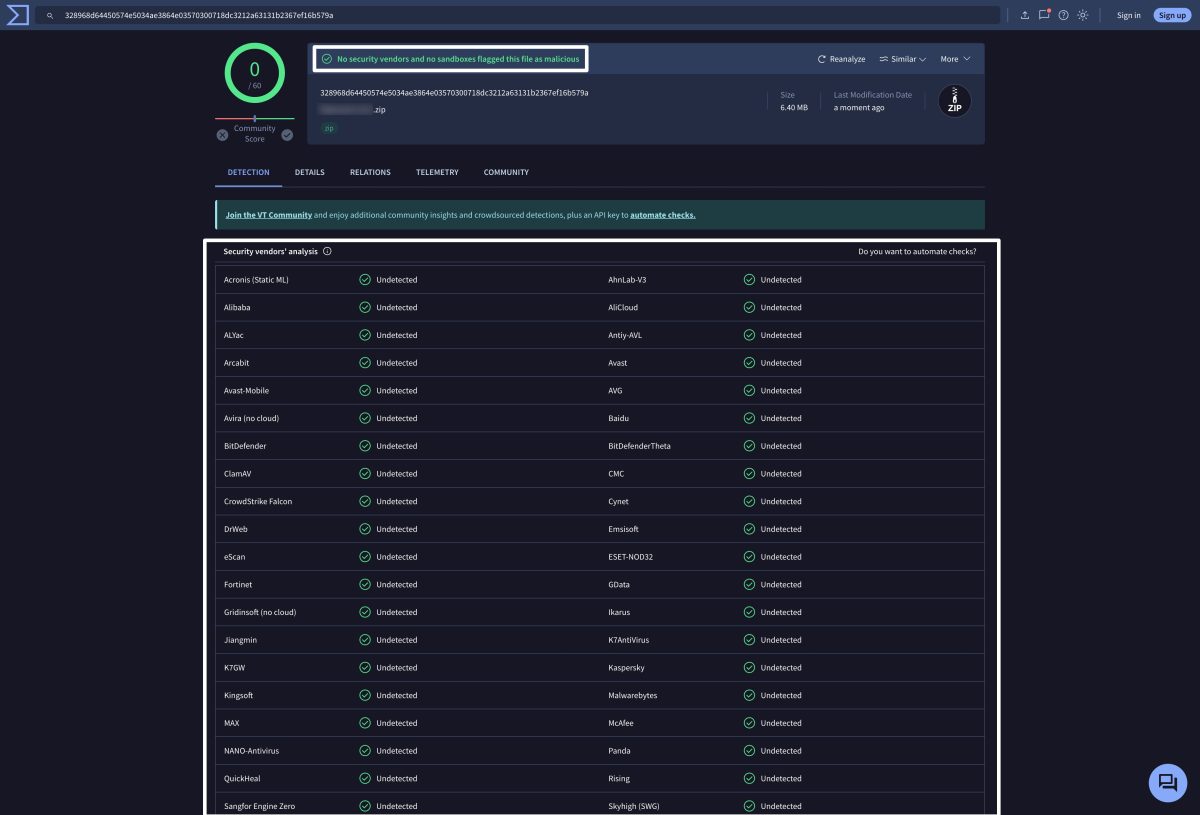Vote the file malicious with the X icon
Image resolution: width=1200 pixels, height=815 pixels.
222,135
